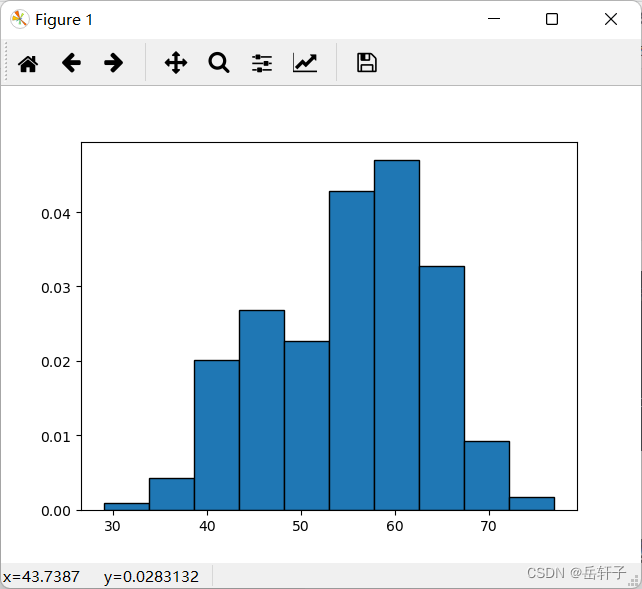Click the Figure 1 title text
This screenshot has height=589, width=642.
pyautogui.click(x=64, y=20)
